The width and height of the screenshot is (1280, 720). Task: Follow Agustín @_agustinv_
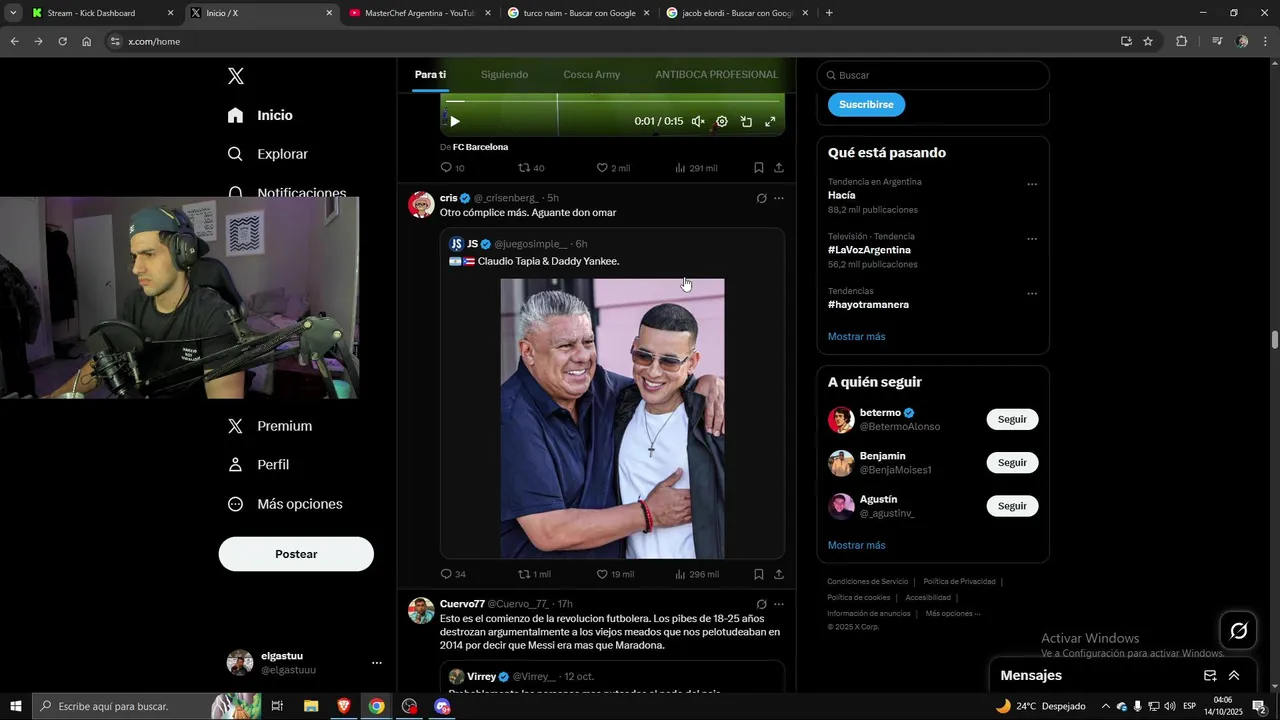point(1012,506)
